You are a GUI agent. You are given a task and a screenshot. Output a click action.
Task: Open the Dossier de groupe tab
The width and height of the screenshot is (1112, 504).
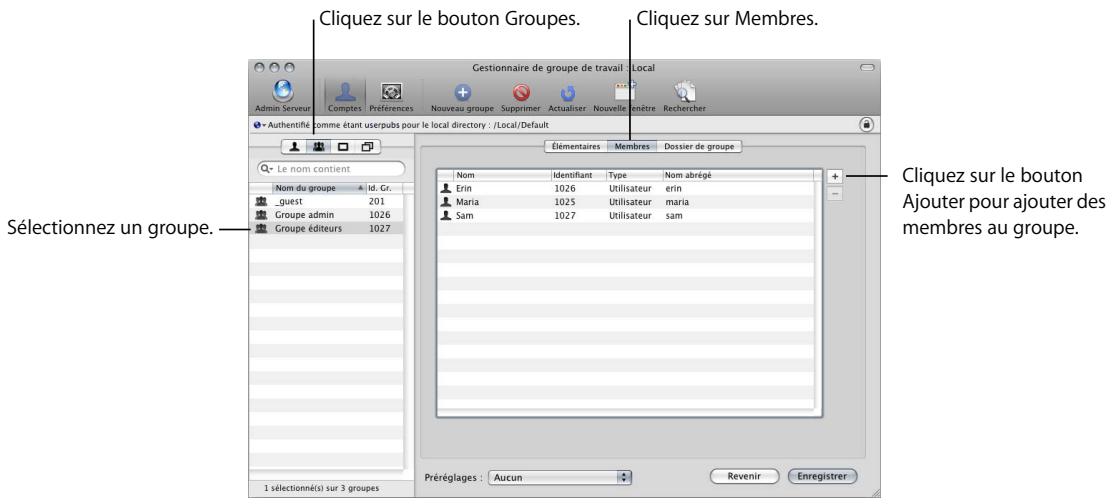point(699,147)
